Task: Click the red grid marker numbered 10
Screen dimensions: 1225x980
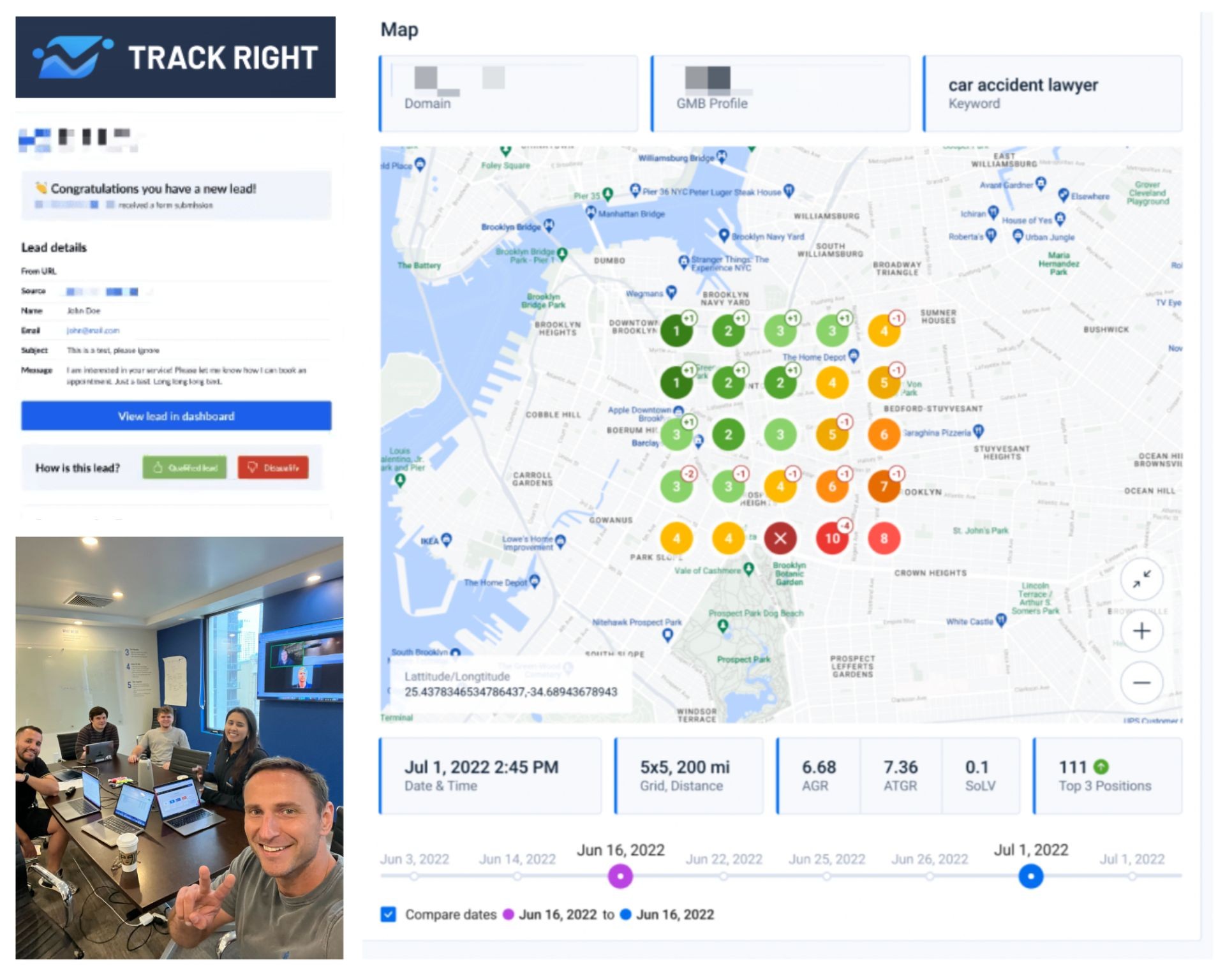Action: 832,538
